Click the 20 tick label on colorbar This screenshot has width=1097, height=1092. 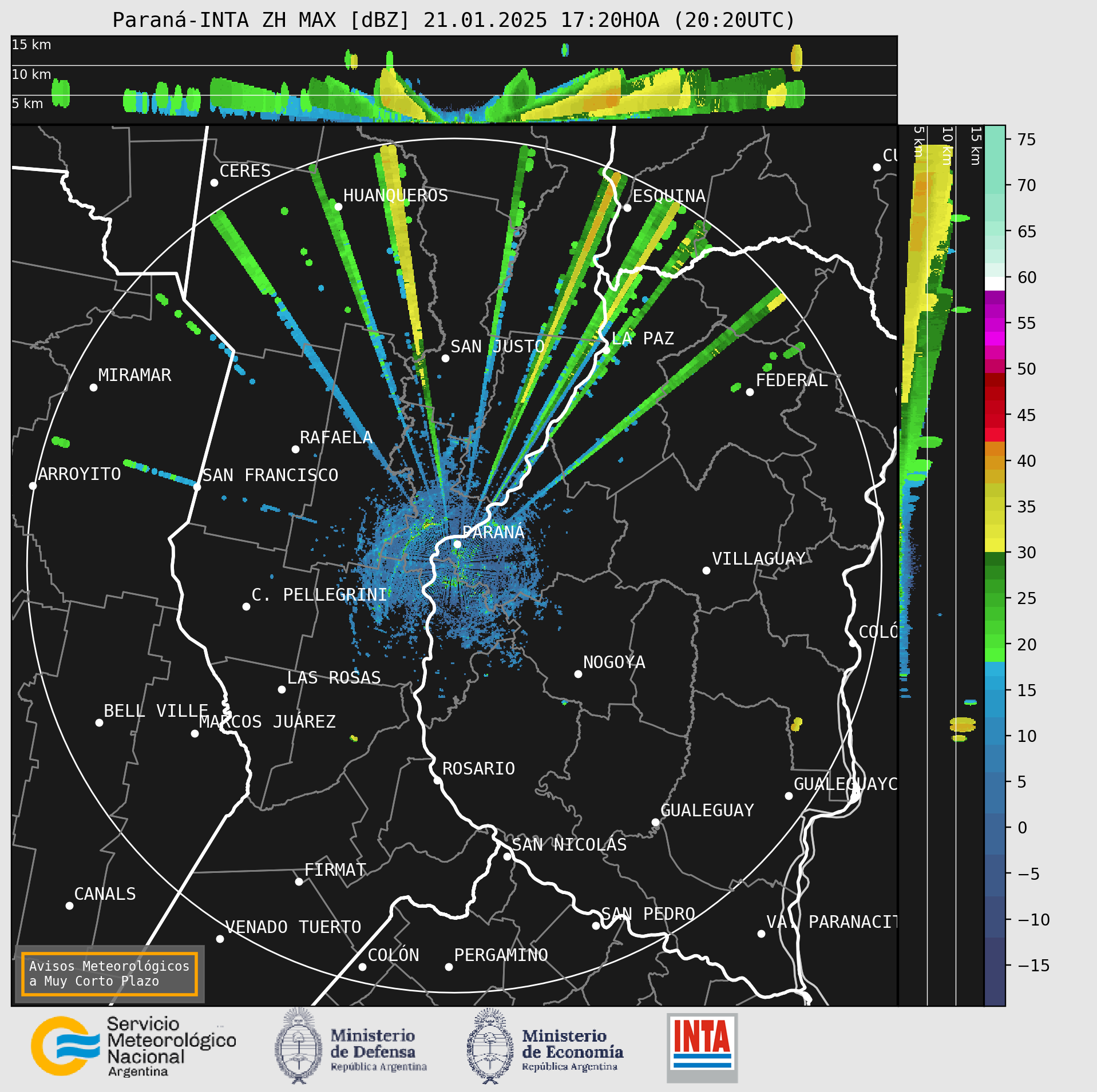coord(1027,644)
